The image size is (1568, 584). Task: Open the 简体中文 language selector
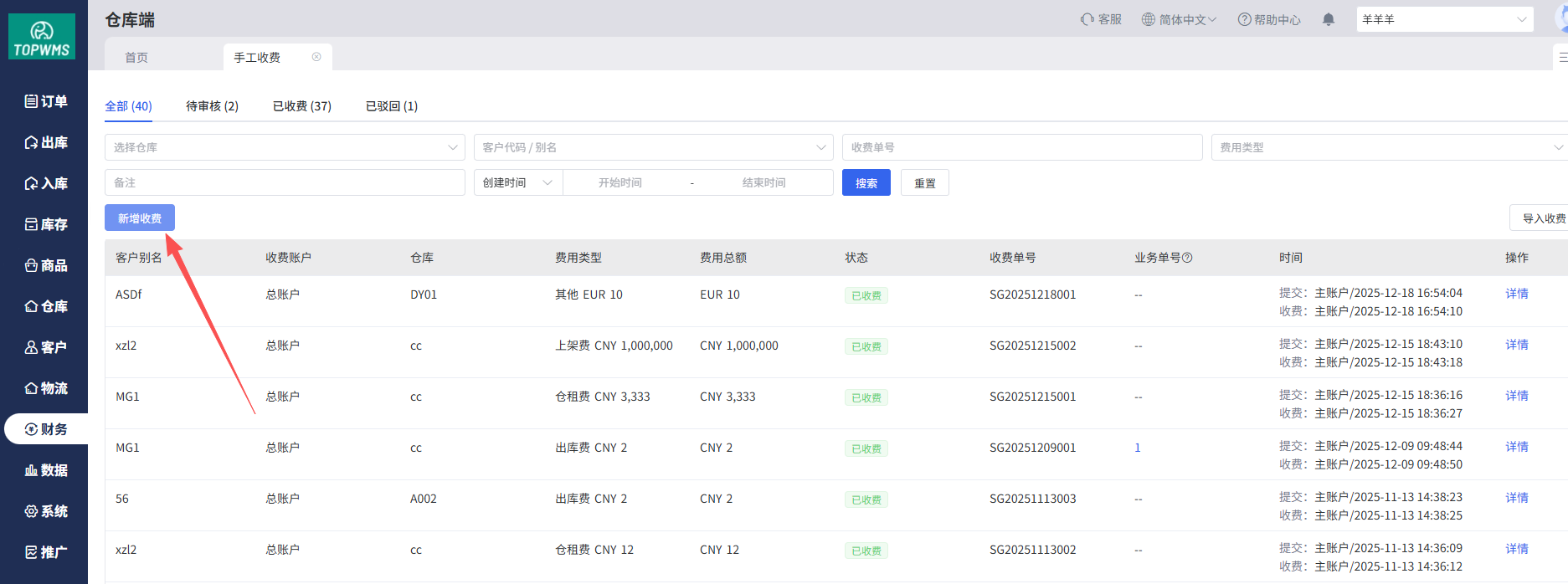(x=1179, y=19)
